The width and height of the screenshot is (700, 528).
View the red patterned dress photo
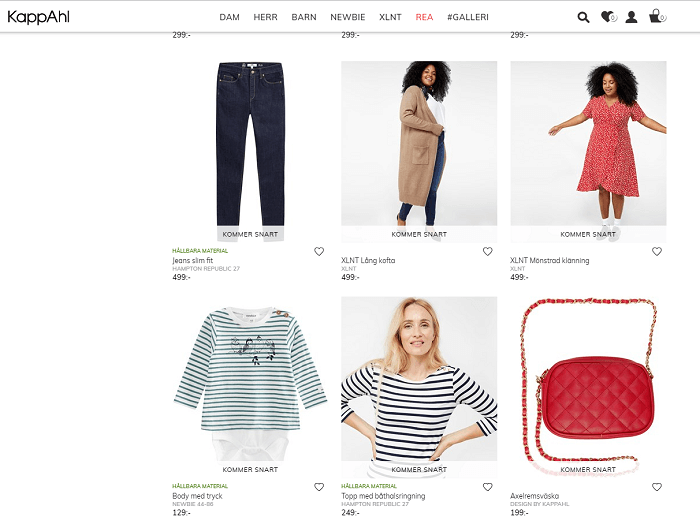587,145
